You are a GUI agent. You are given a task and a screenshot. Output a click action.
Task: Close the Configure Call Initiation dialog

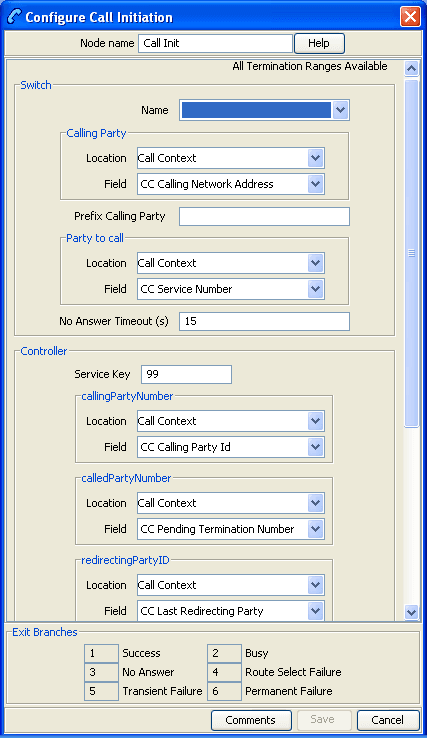(x=410, y=17)
